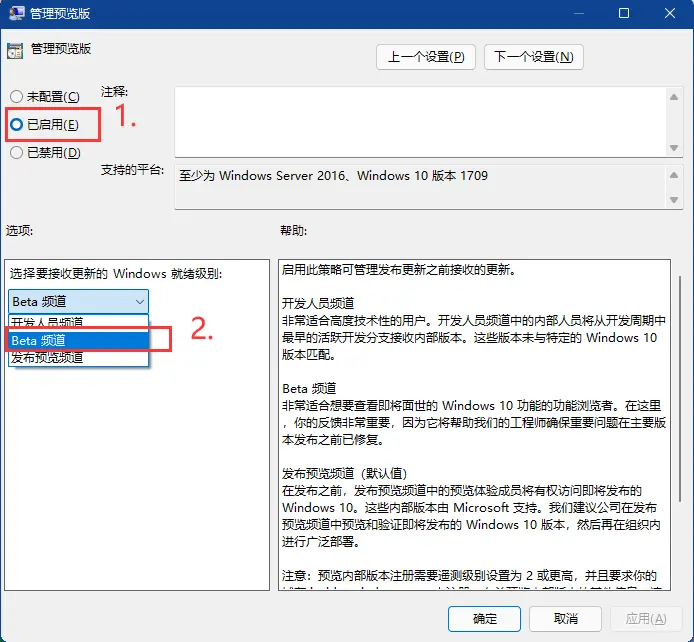Click inside the 注释 comment text box
The height and width of the screenshot is (642, 694).
pyautogui.click(x=422, y=122)
